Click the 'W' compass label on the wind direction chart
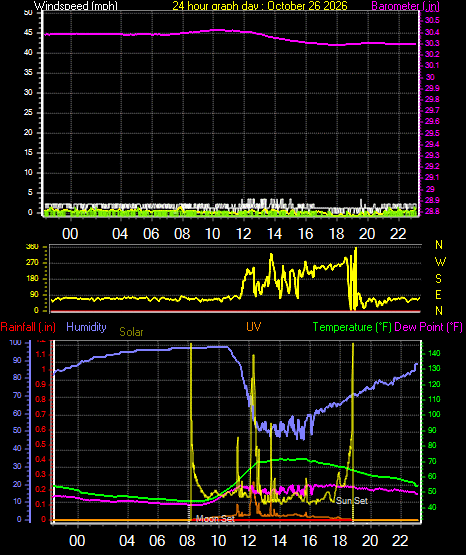The image size is (466, 555). (x=440, y=262)
